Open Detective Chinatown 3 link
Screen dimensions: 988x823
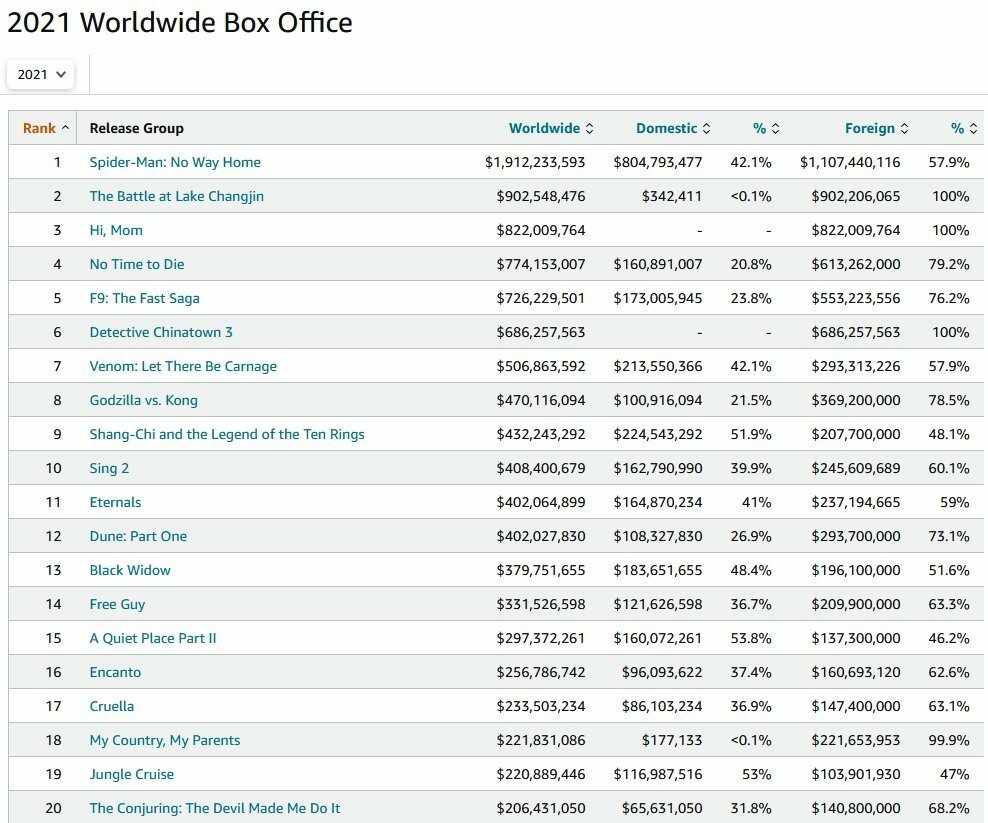point(161,332)
